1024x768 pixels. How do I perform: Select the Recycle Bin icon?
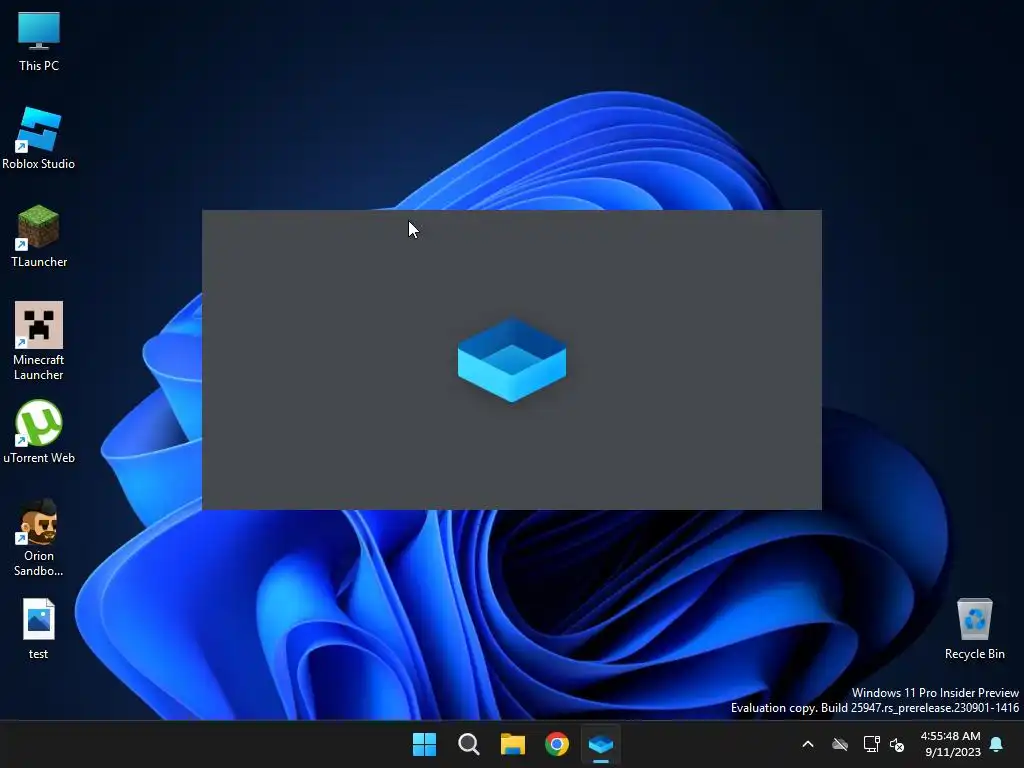click(974, 629)
